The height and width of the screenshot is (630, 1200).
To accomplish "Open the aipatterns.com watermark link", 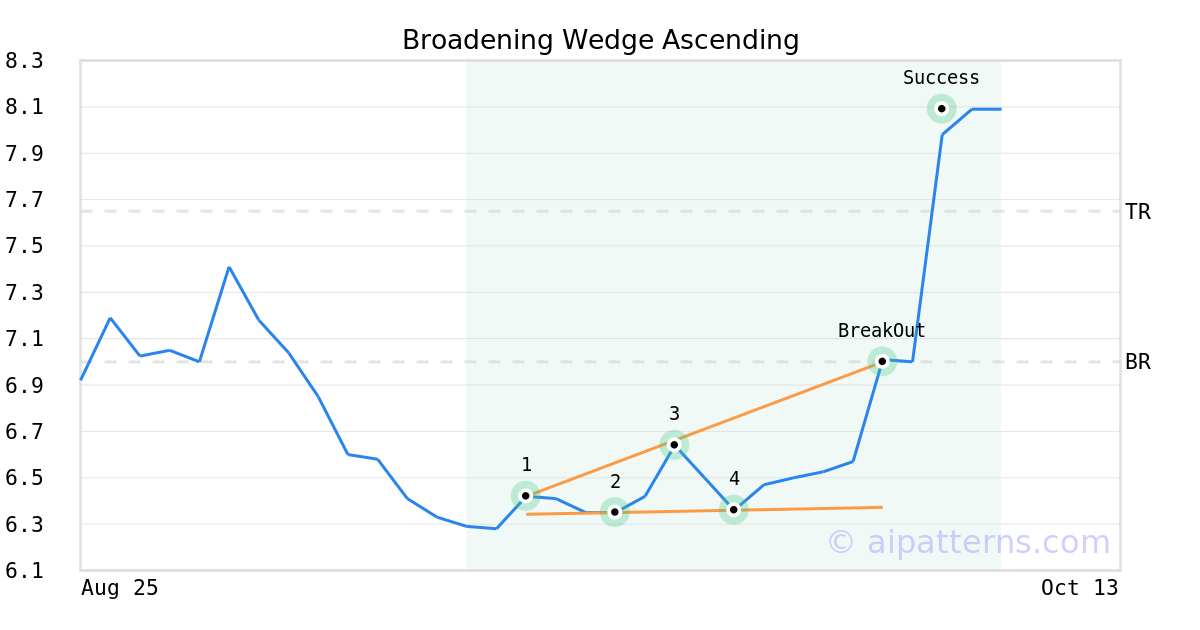I will [968, 543].
